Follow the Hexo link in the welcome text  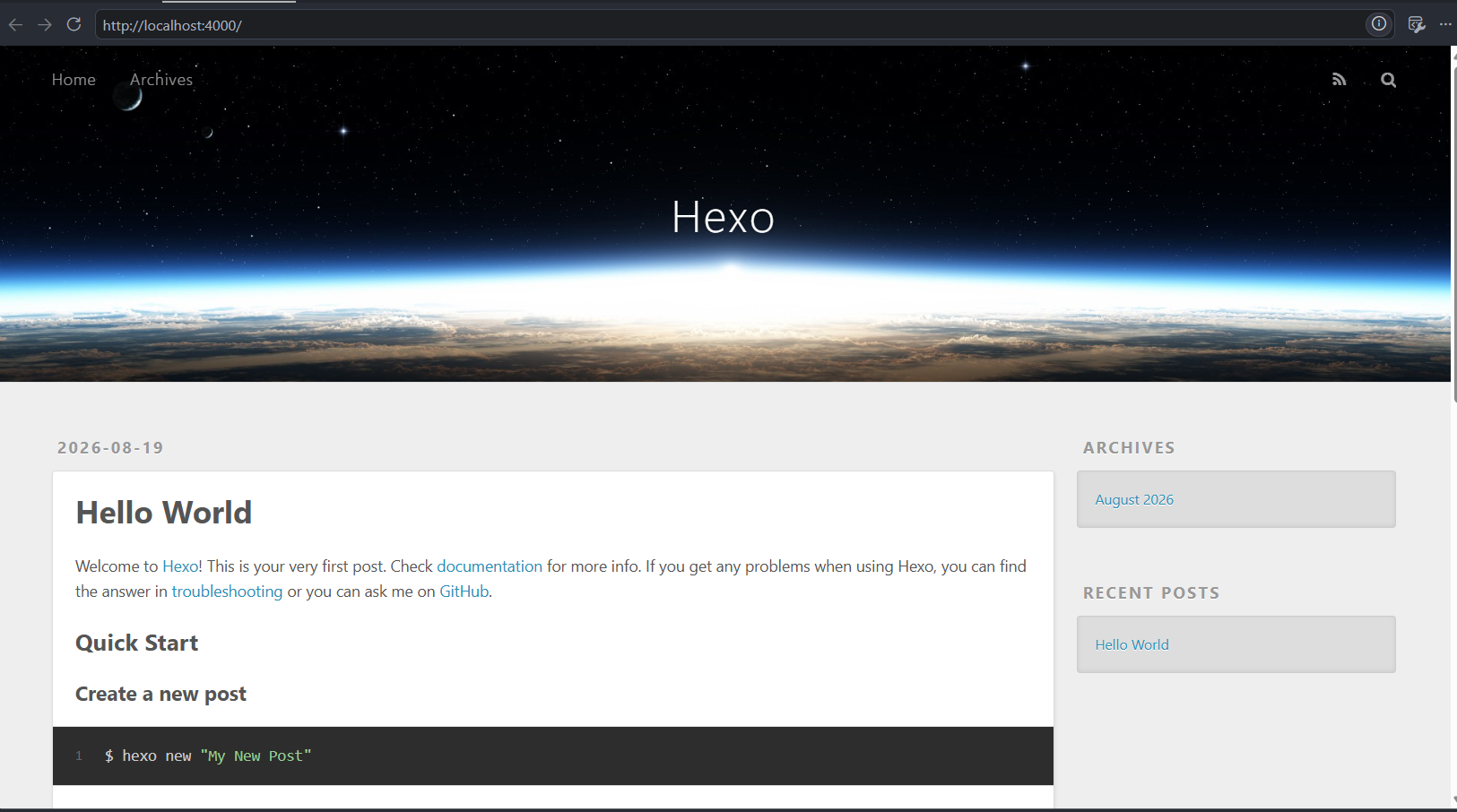(180, 566)
